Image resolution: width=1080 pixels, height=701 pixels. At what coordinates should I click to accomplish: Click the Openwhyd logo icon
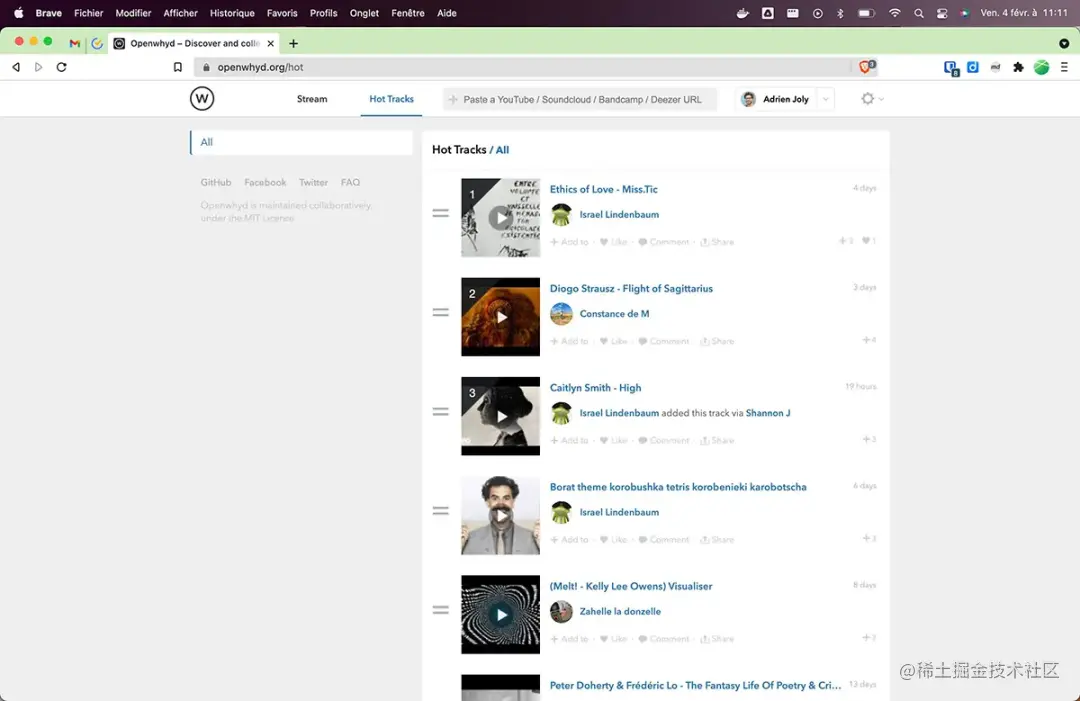point(202,98)
